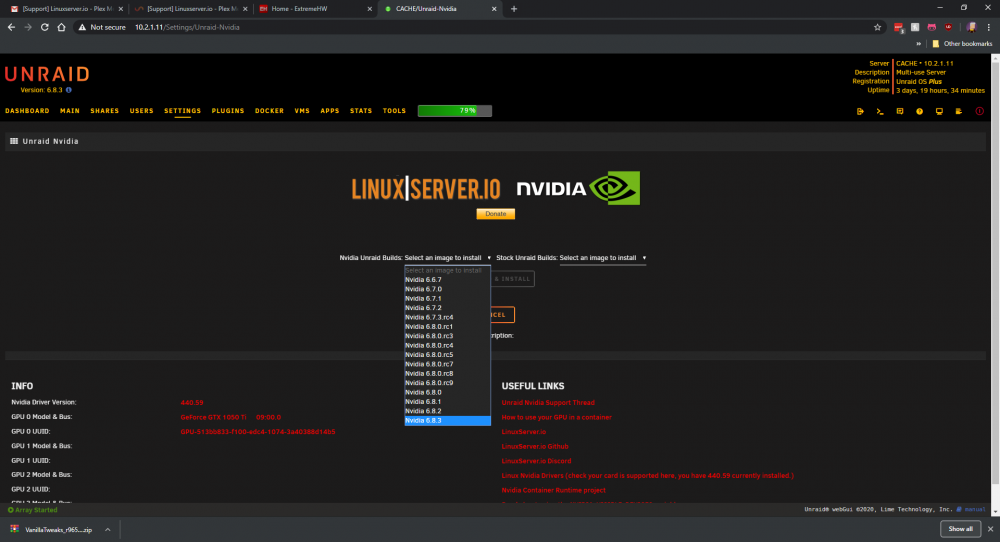Viewport: 1000px width, 542px height.
Task: Open the Plugins menu tab
Action: click(x=228, y=111)
